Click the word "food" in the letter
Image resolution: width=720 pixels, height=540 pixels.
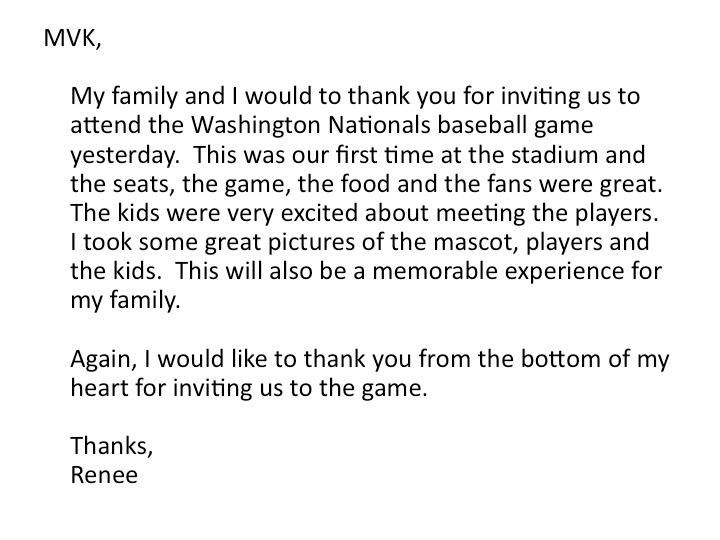(x=365, y=183)
